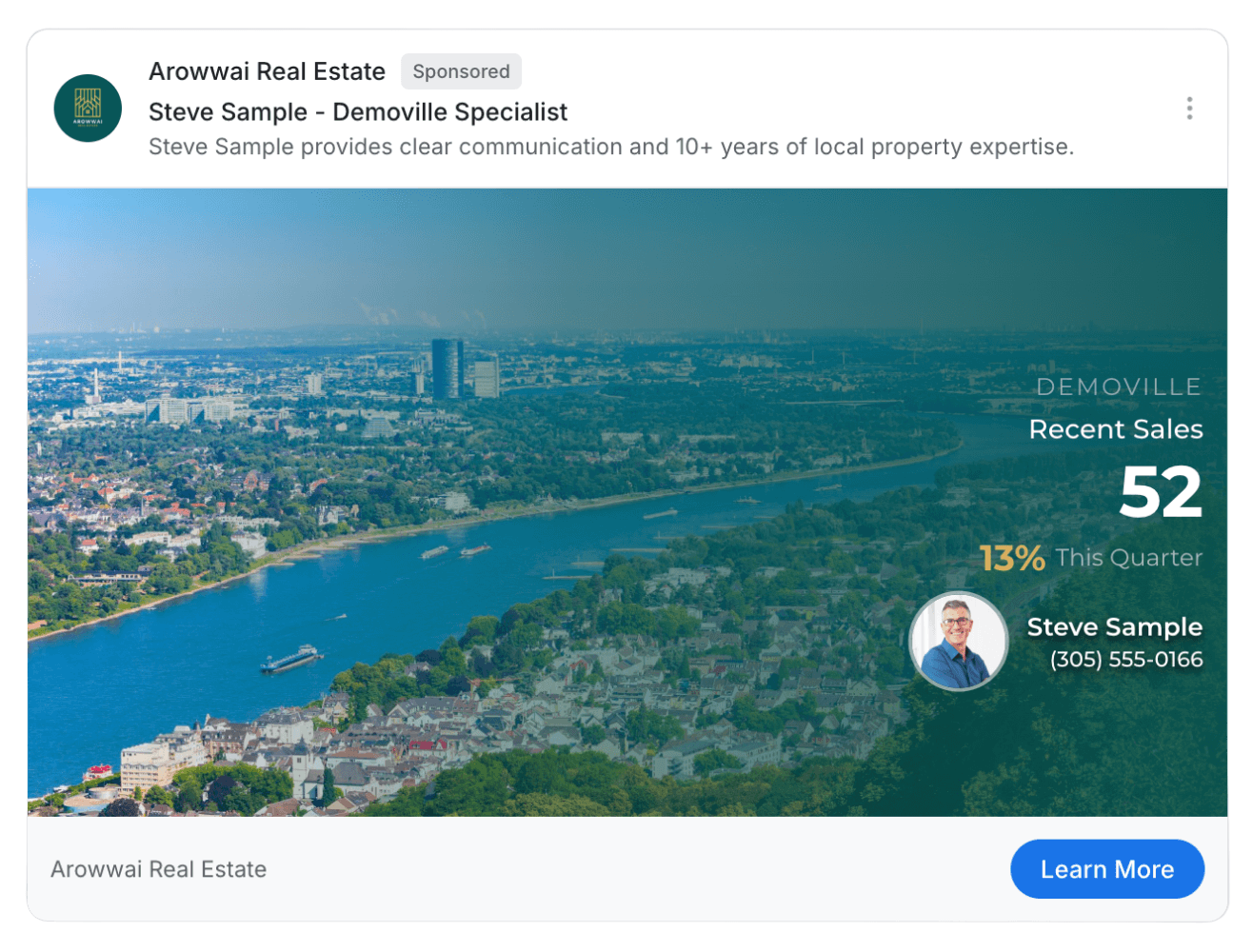This screenshot has width=1253, height=952.
Task: Click the Demoville aerial river ad image
Action: [x=627, y=503]
